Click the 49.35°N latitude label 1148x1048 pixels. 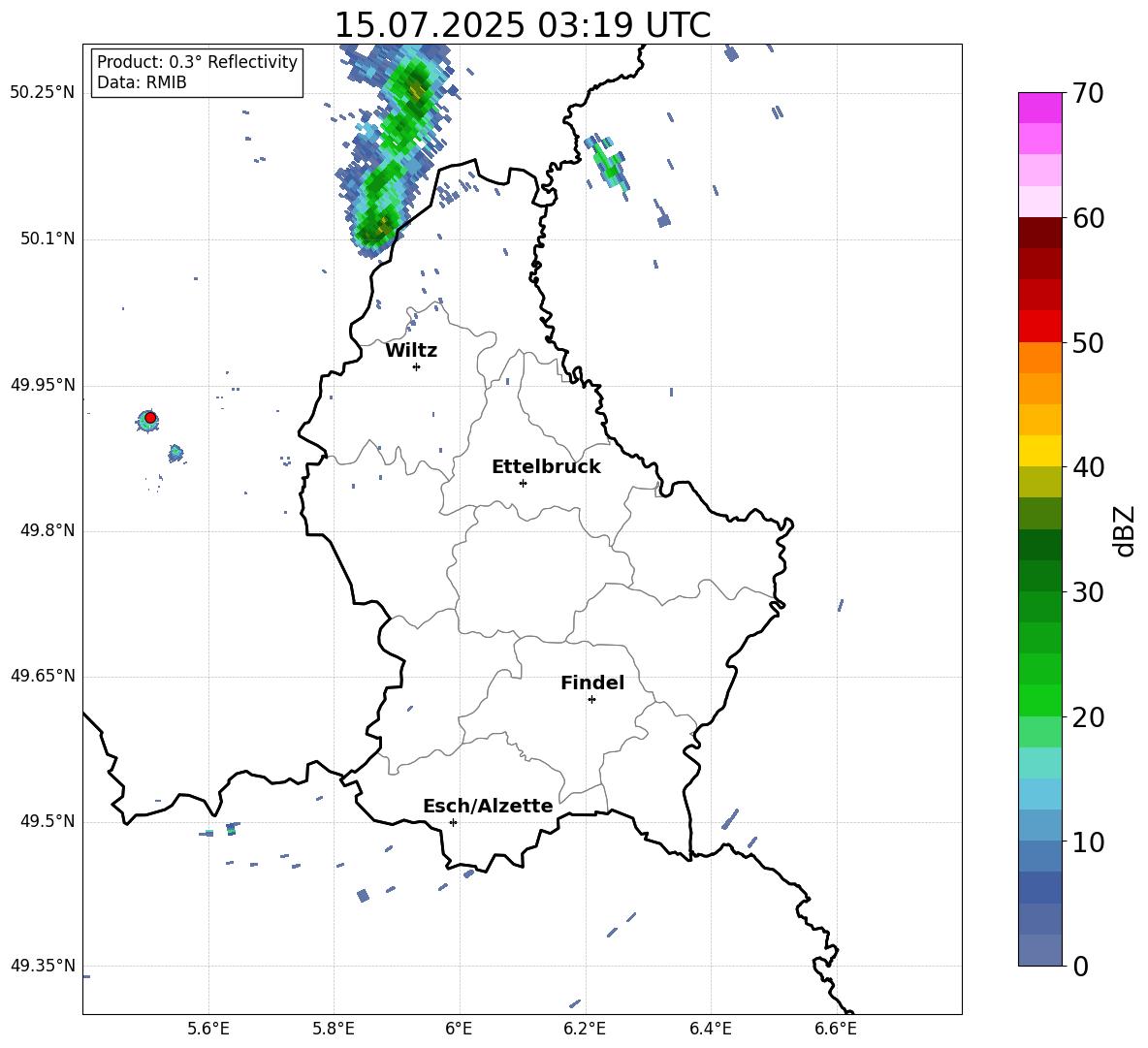tap(42, 966)
